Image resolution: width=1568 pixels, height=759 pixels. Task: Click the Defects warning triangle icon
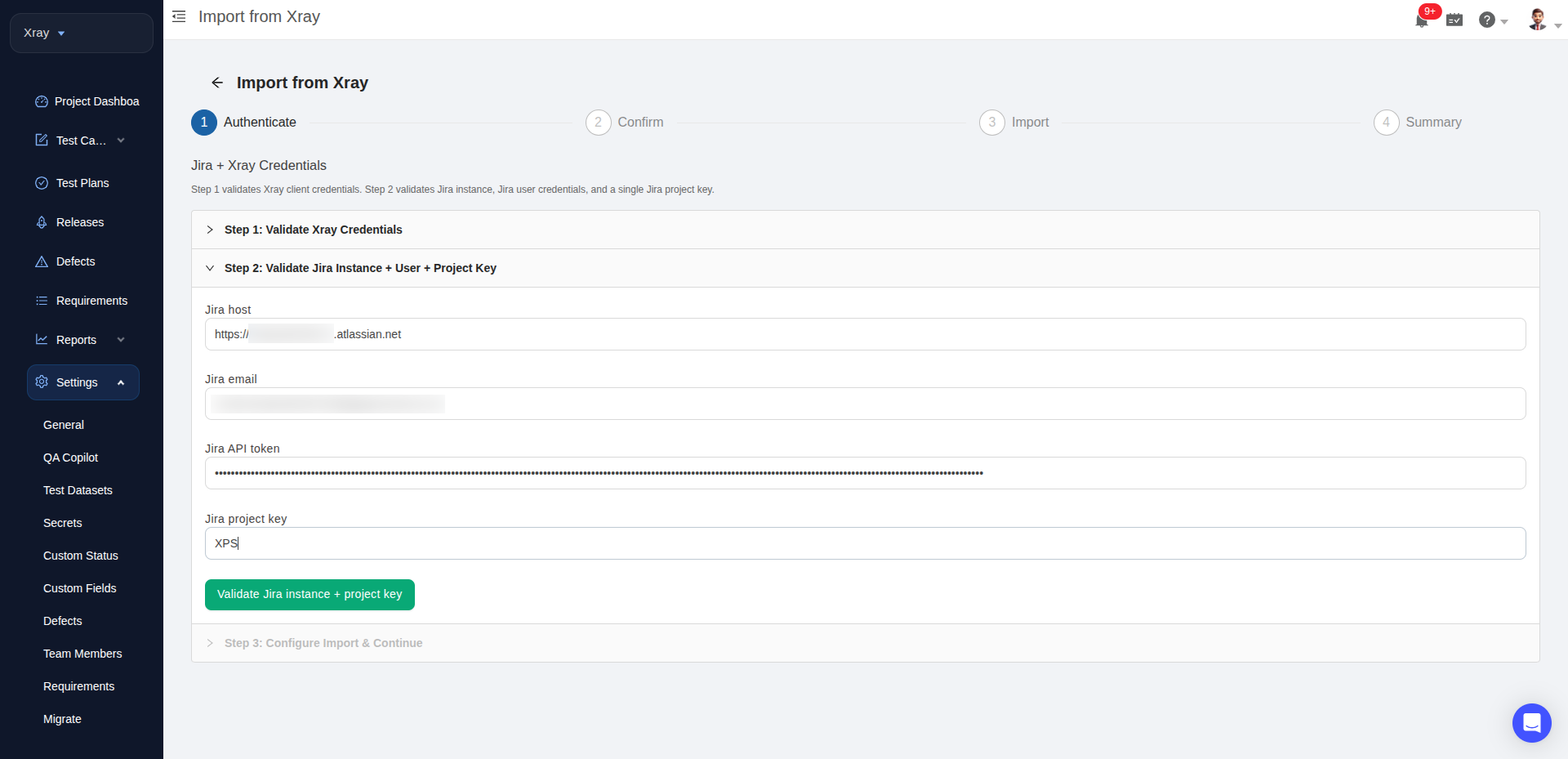coord(42,261)
